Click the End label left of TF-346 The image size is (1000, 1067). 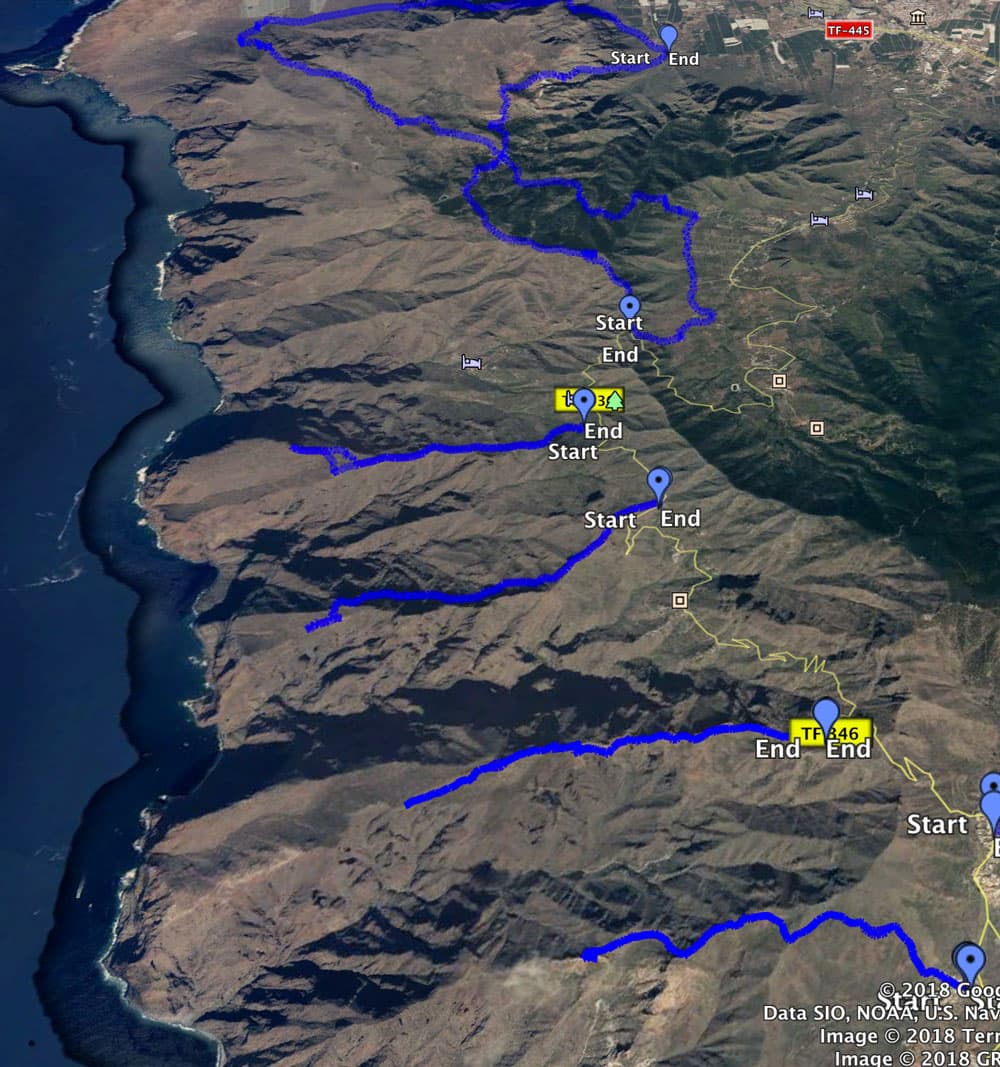coord(778,749)
